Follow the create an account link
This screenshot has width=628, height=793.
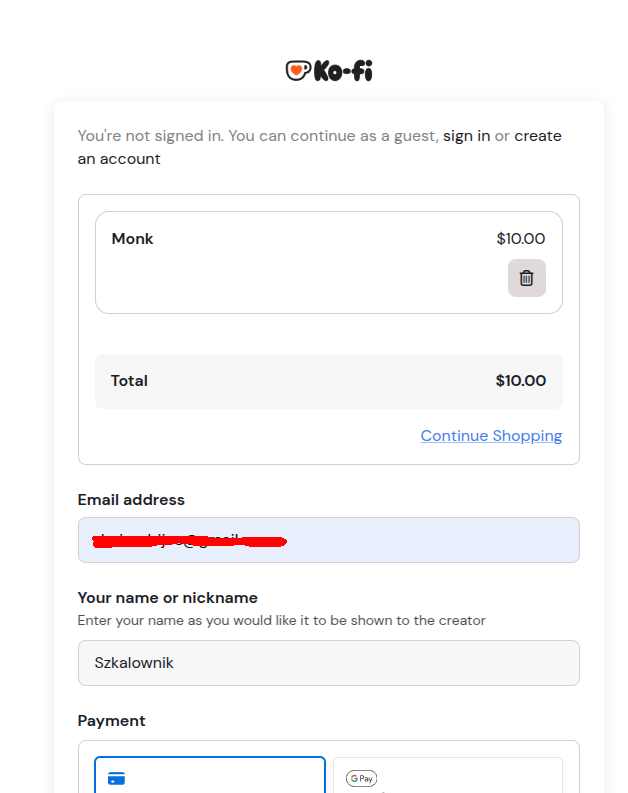537,136
